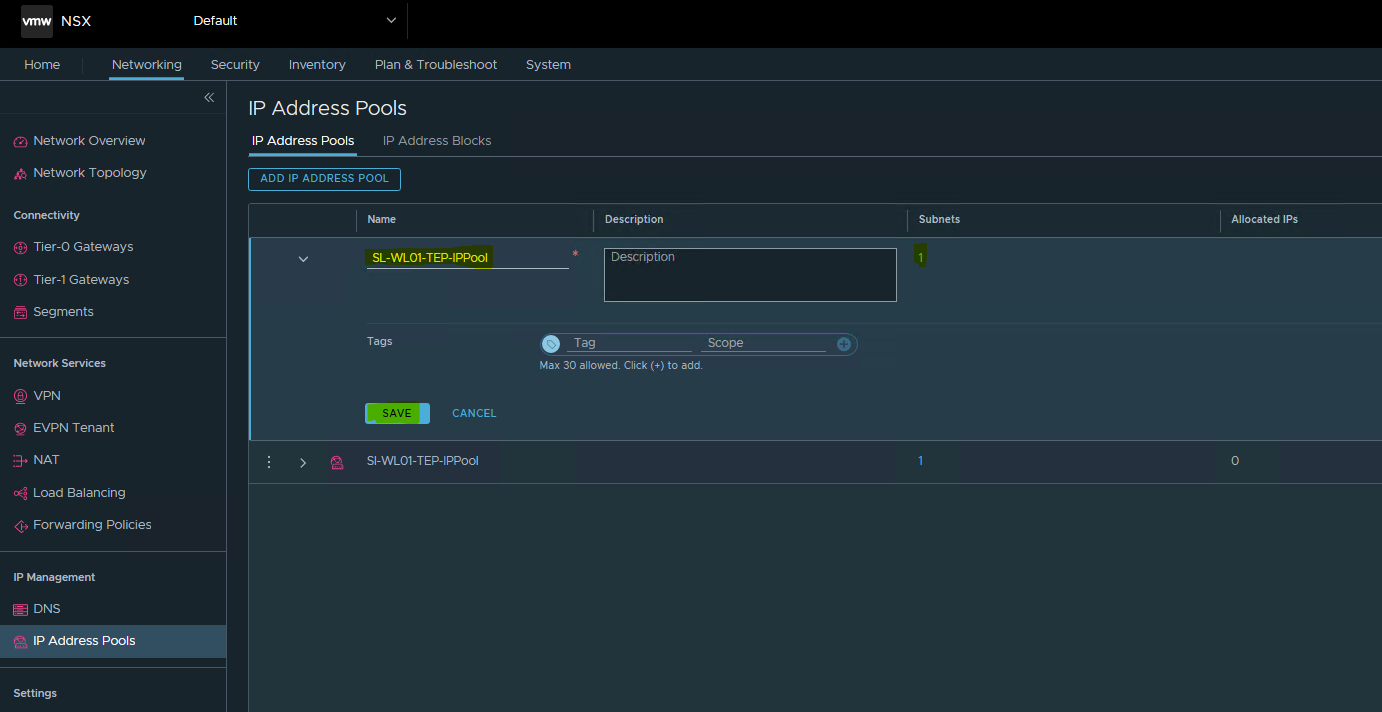The height and width of the screenshot is (712, 1382).
Task: Open DNS under IP Management
Action: (x=47, y=609)
